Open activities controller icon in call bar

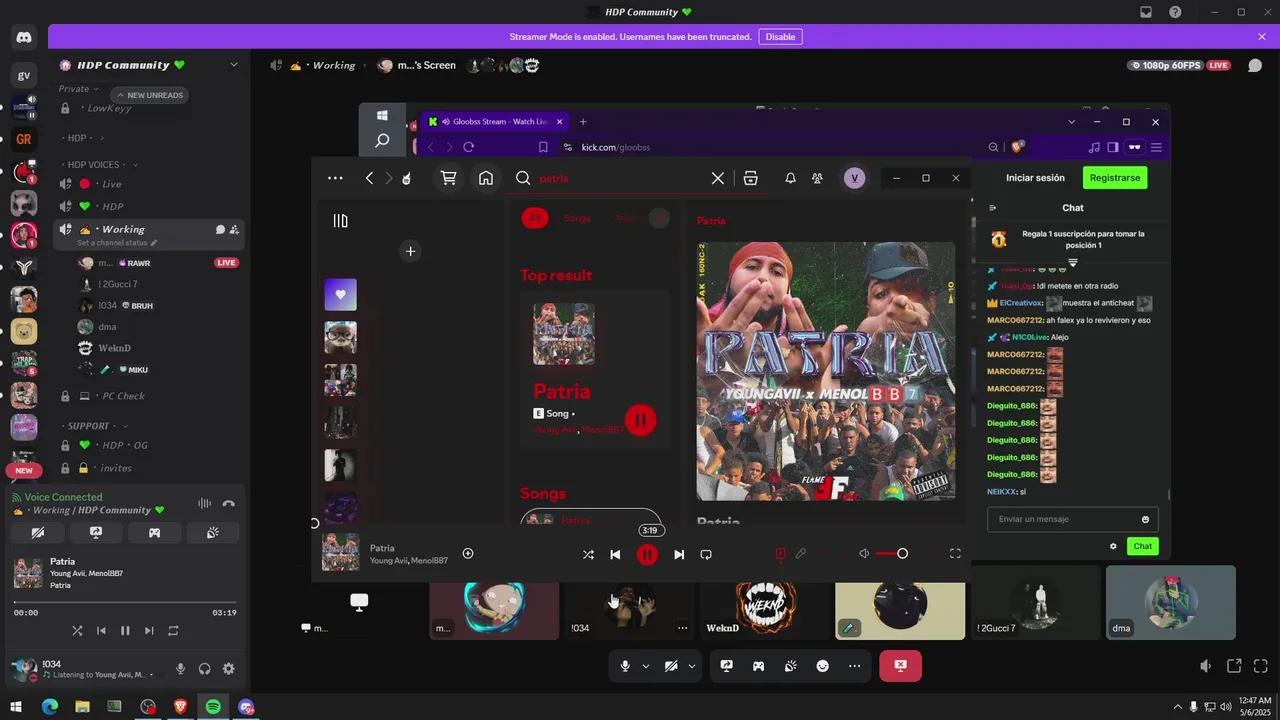759,666
